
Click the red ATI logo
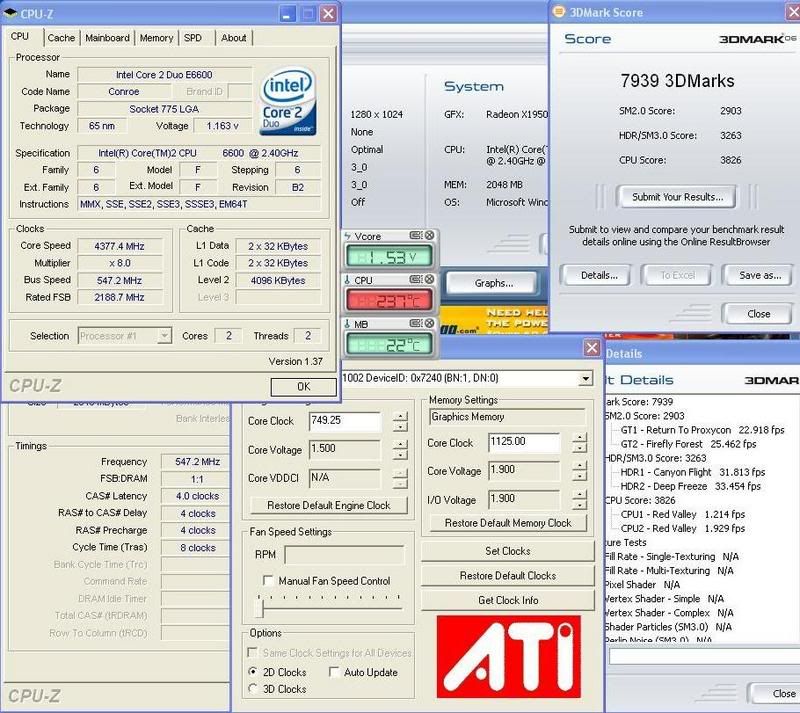509,656
